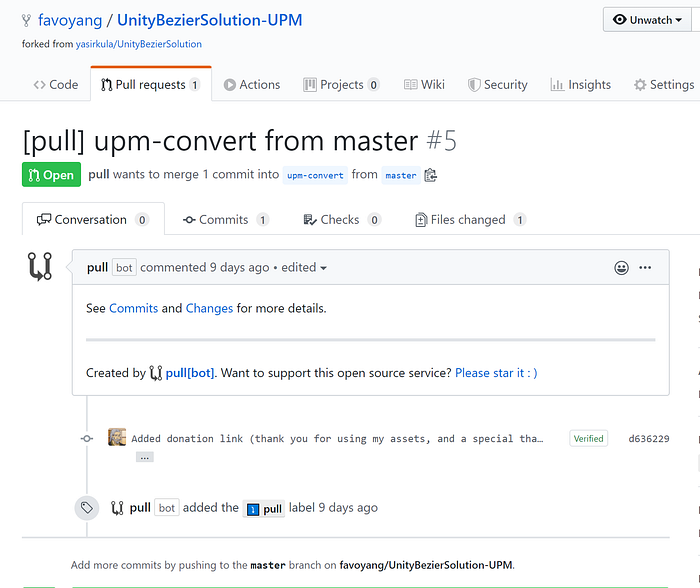View the Insights tab
700x588 pixels.
(580, 84)
